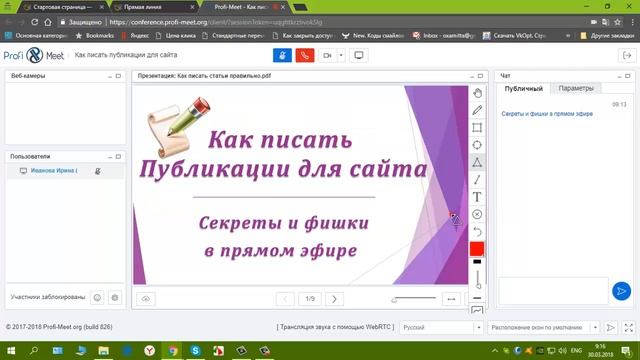Screen dimensions: 640x360
Task: Open the Русский language dropdown
Action: 442,327
